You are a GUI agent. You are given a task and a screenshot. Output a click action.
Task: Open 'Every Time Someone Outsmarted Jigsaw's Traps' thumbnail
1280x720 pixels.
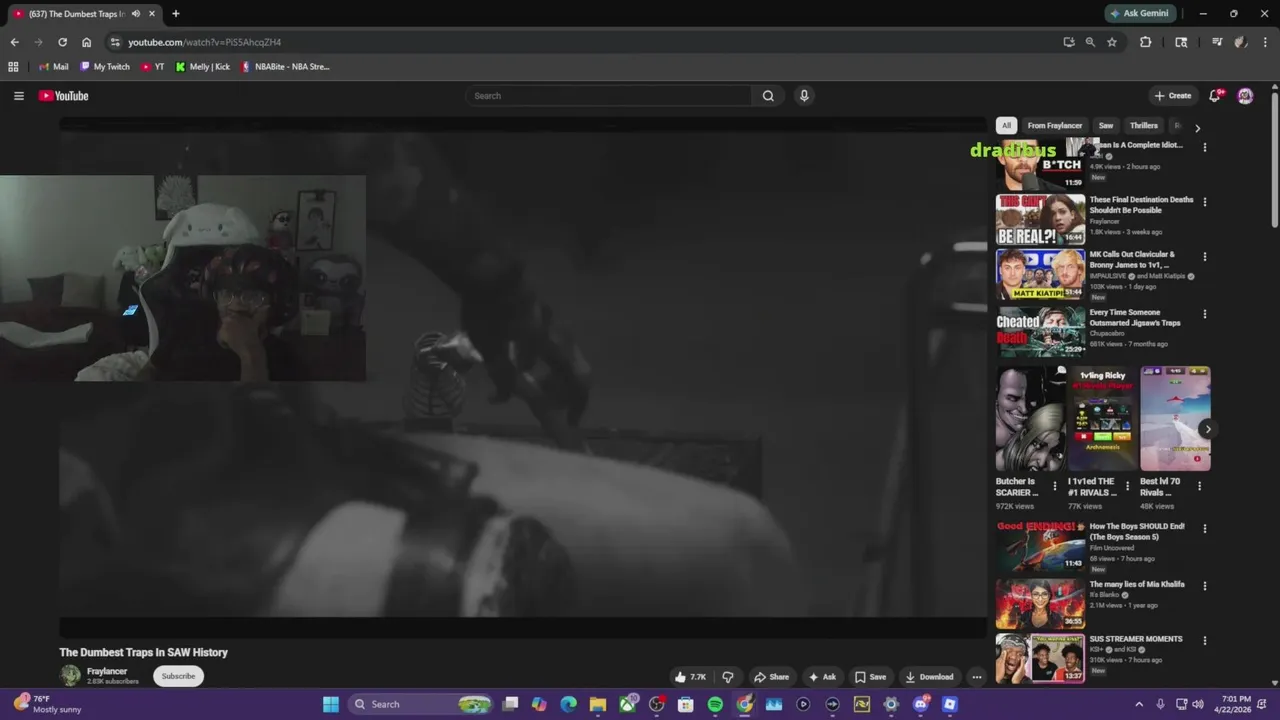(x=1040, y=331)
